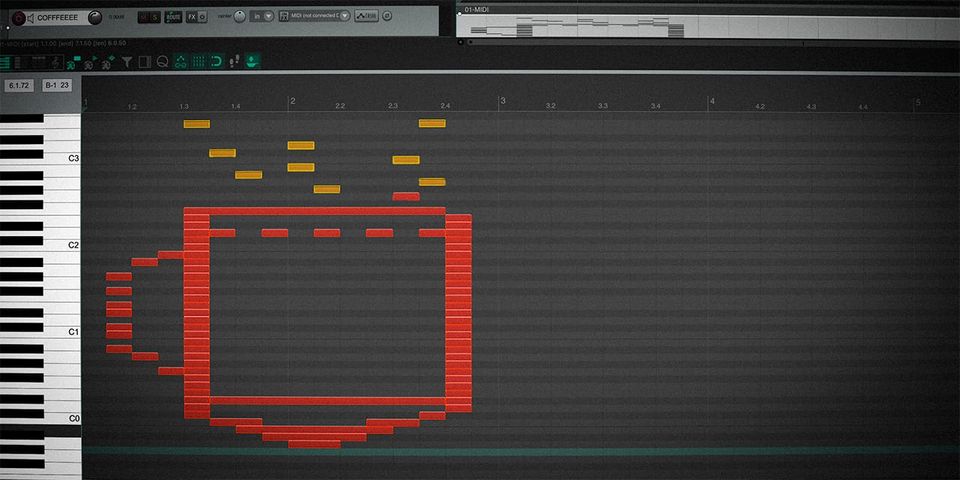The image size is (960, 480).
Task: Mute the COFFFEEEE track
Action: pyautogui.click(x=144, y=17)
